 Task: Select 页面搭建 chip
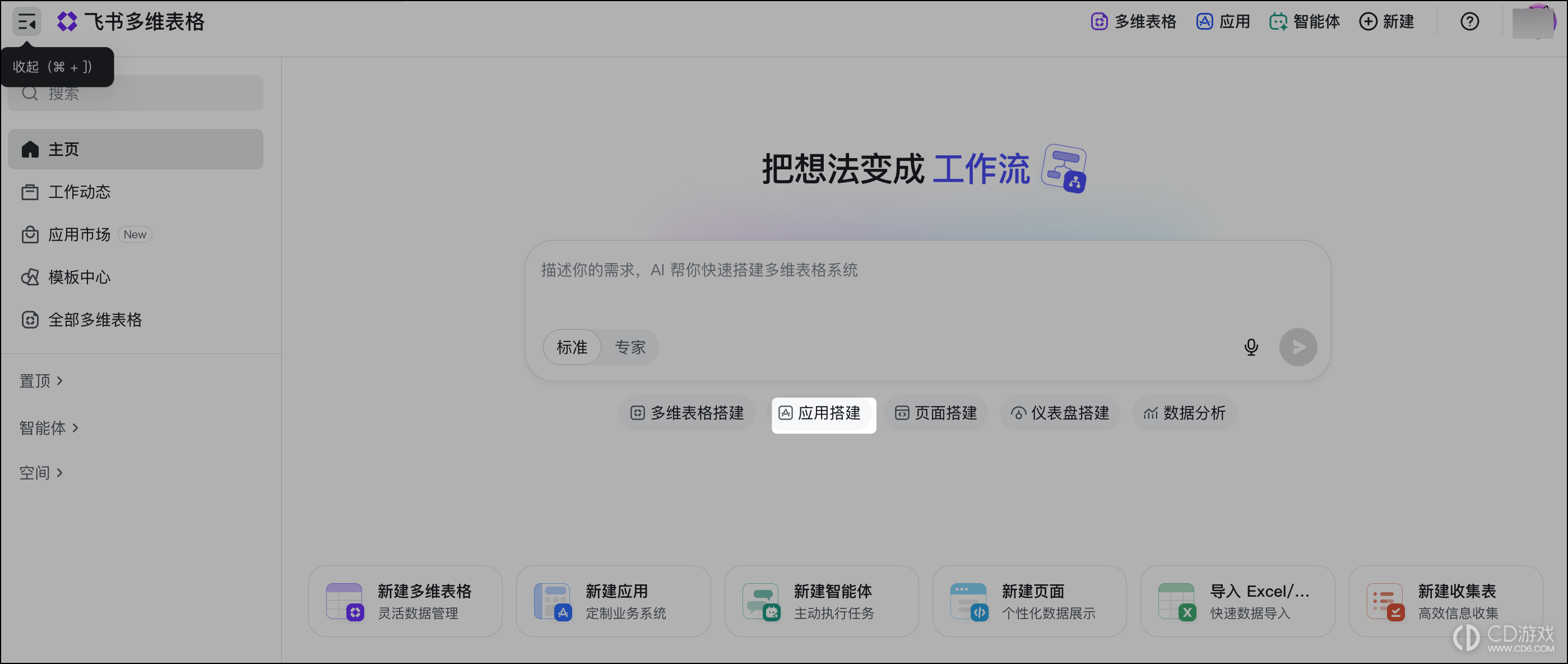pyautogui.click(x=935, y=413)
